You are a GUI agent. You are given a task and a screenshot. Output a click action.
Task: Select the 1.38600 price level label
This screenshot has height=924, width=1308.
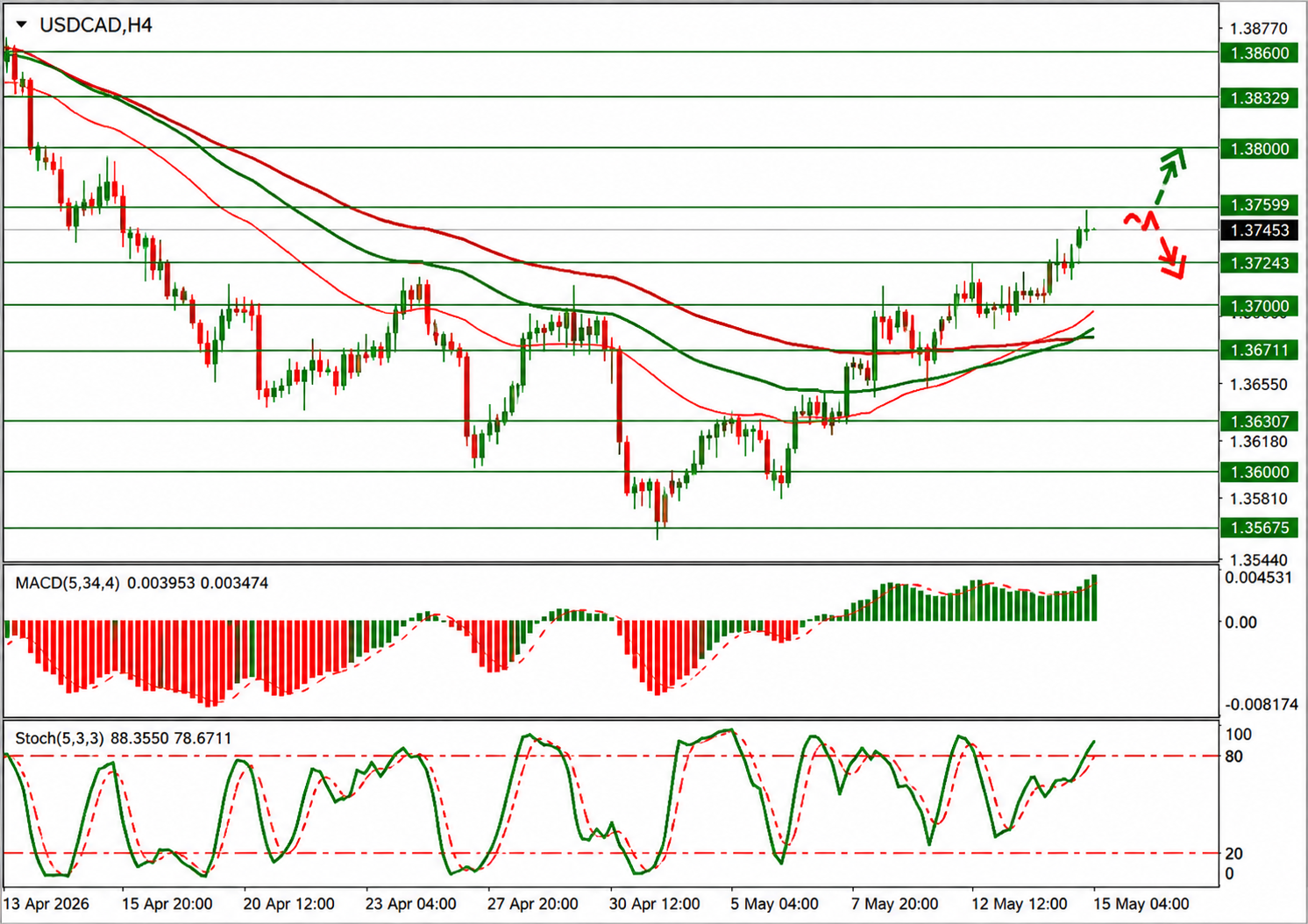point(1259,53)
